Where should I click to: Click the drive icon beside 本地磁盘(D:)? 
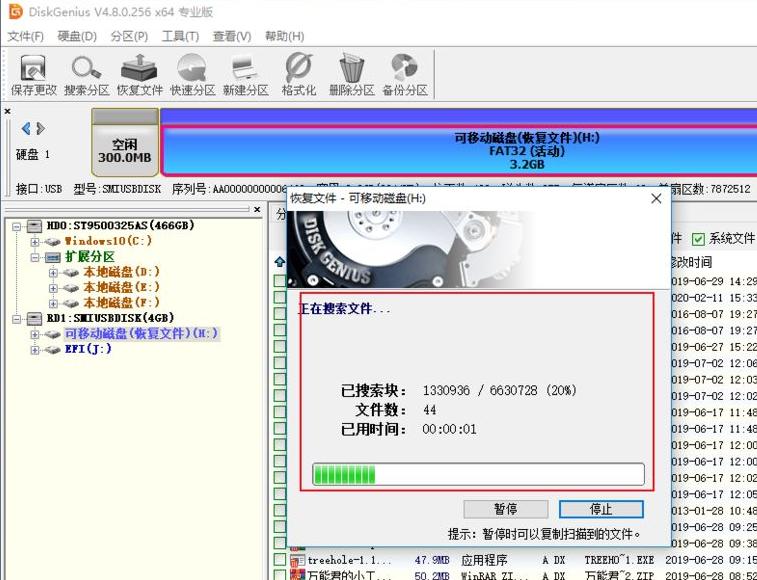pos(70,272)
